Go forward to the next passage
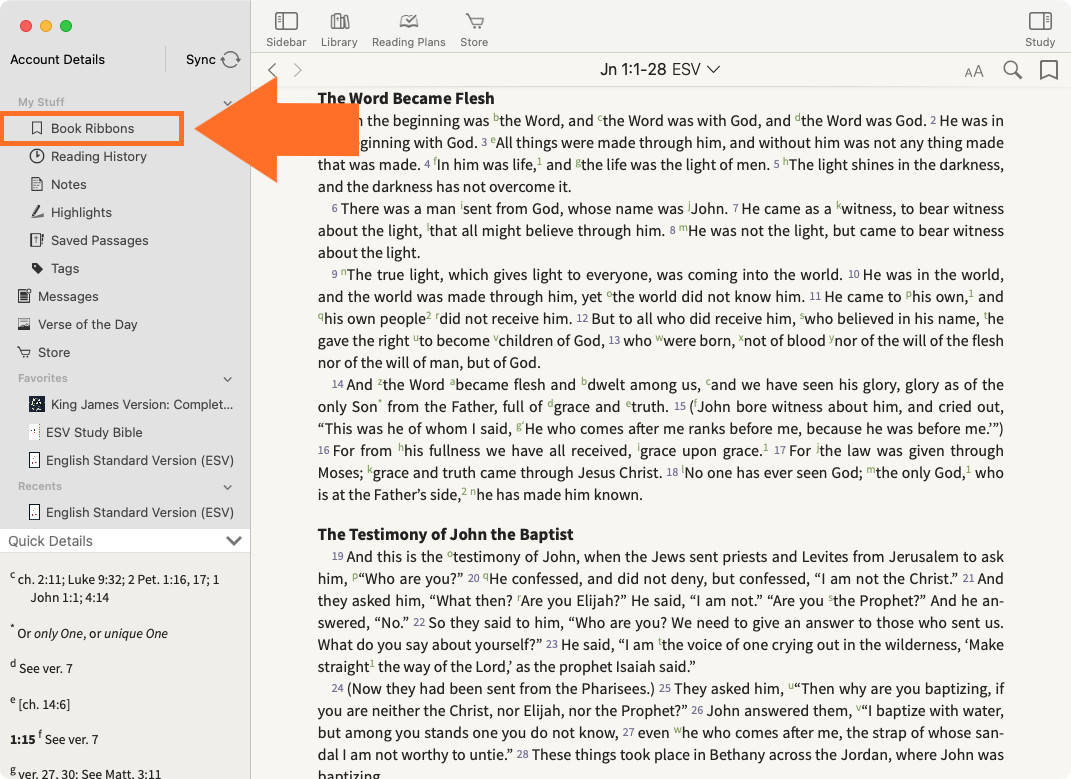Viewport: 1071px width, 779px height. tap(298, 70)
